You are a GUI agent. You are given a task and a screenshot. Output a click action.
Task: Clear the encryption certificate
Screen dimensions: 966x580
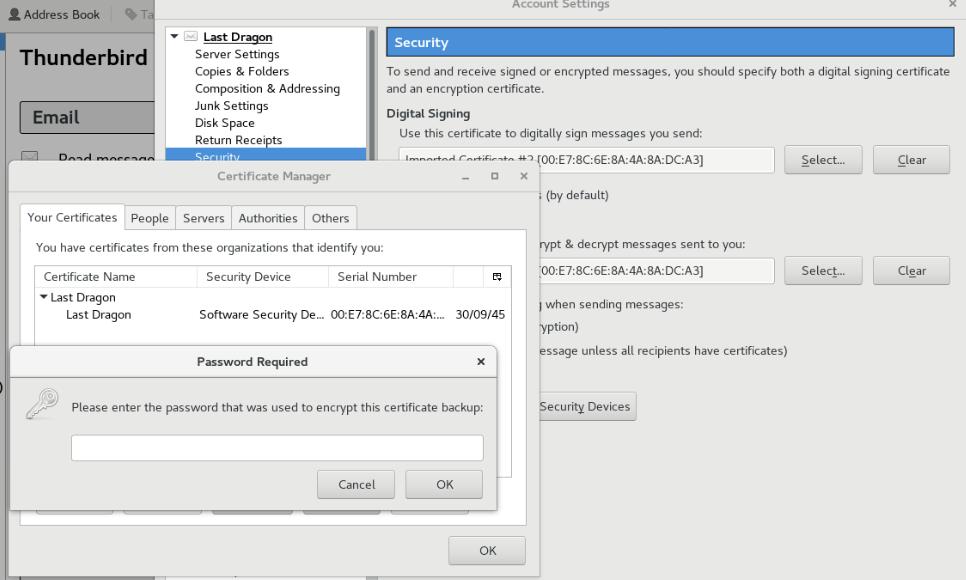pyautogui.click(x=911, y=271)
